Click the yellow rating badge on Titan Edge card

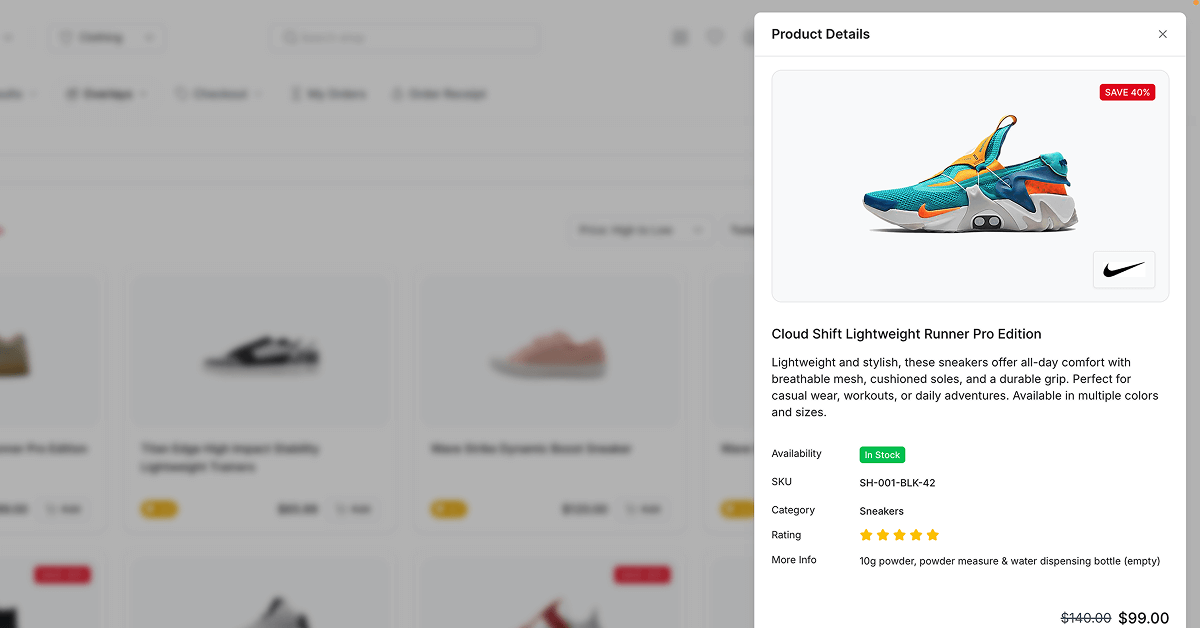159,509
